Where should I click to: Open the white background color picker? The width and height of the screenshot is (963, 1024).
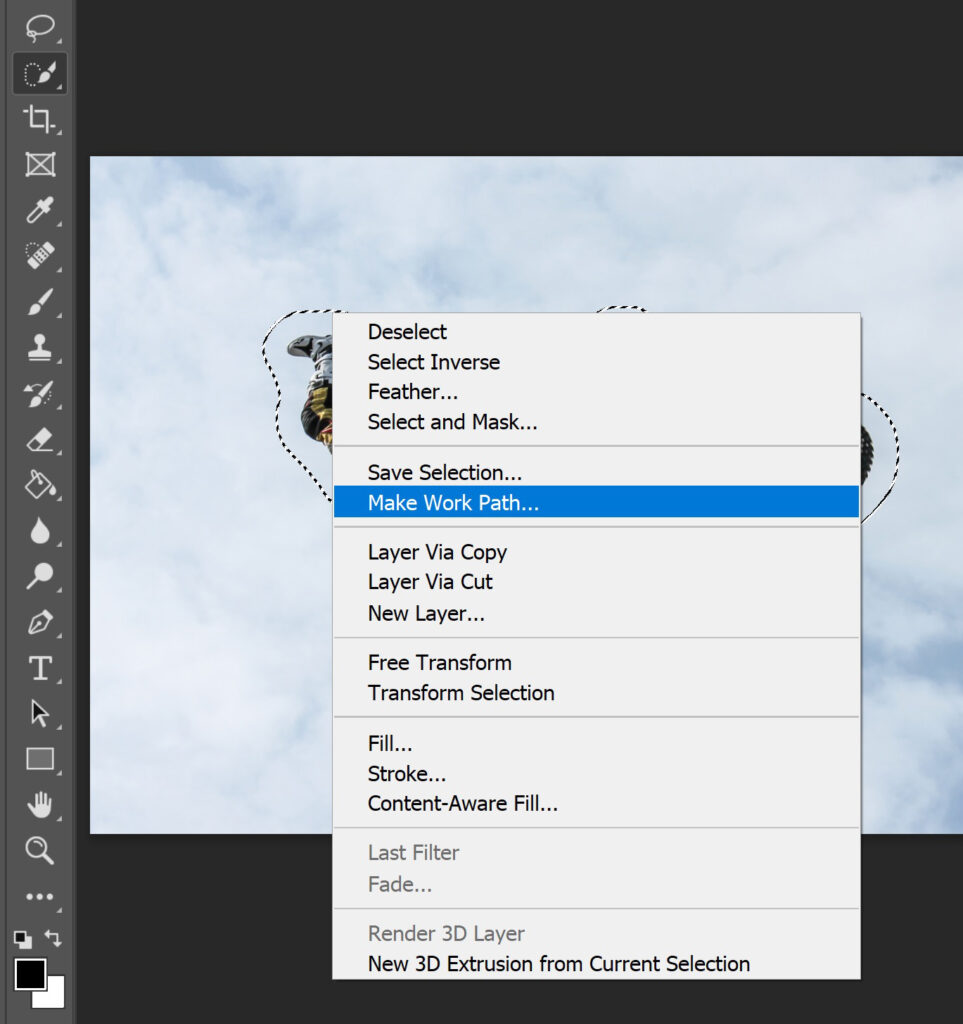pyautogui.click(x=55, y=998)
